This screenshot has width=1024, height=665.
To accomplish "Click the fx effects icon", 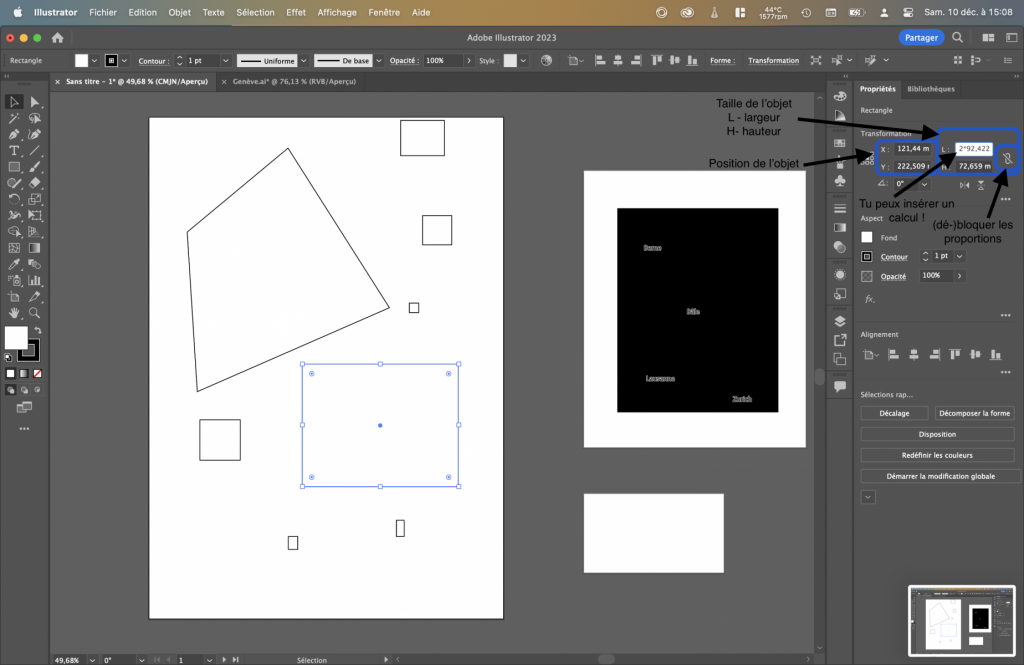I will [x=869, y=298].
